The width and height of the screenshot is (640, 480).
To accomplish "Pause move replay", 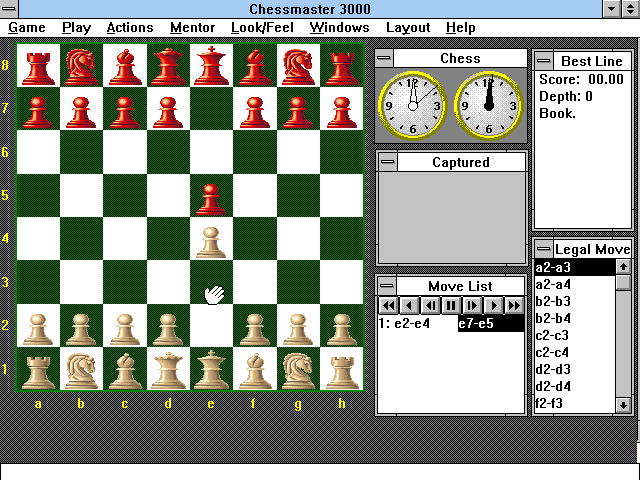I will coord(451,305).
